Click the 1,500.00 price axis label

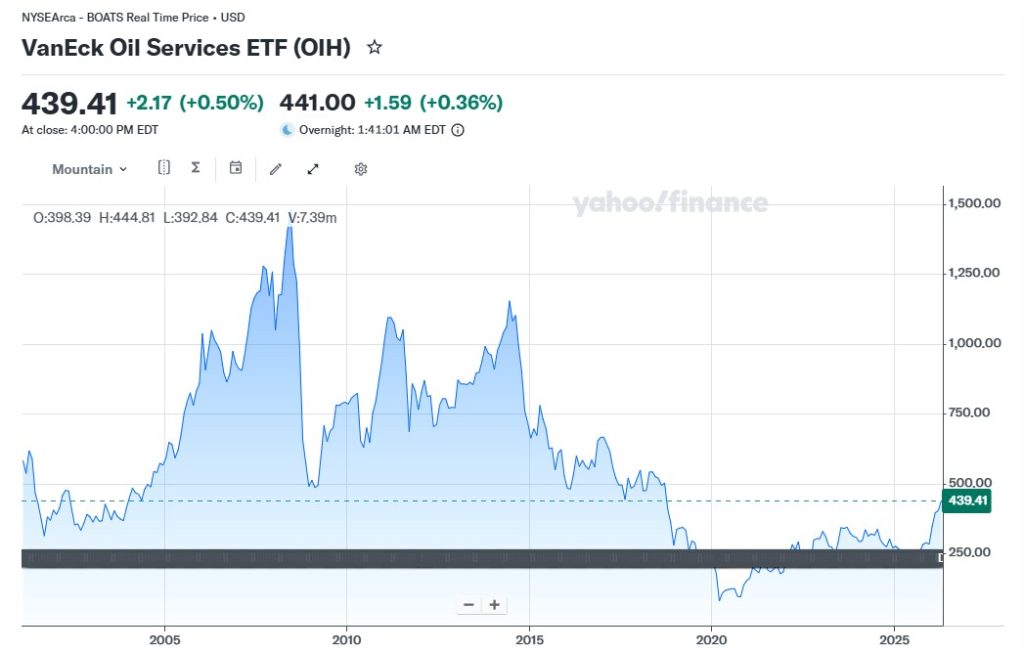[x=976, y=204]
